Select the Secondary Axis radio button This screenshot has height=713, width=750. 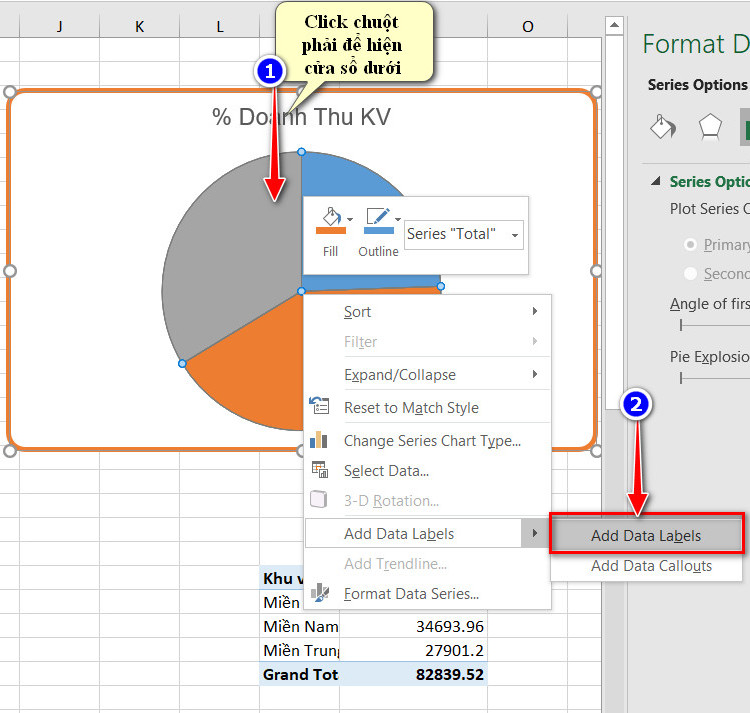pyautogui.click(x=690, y=274)
